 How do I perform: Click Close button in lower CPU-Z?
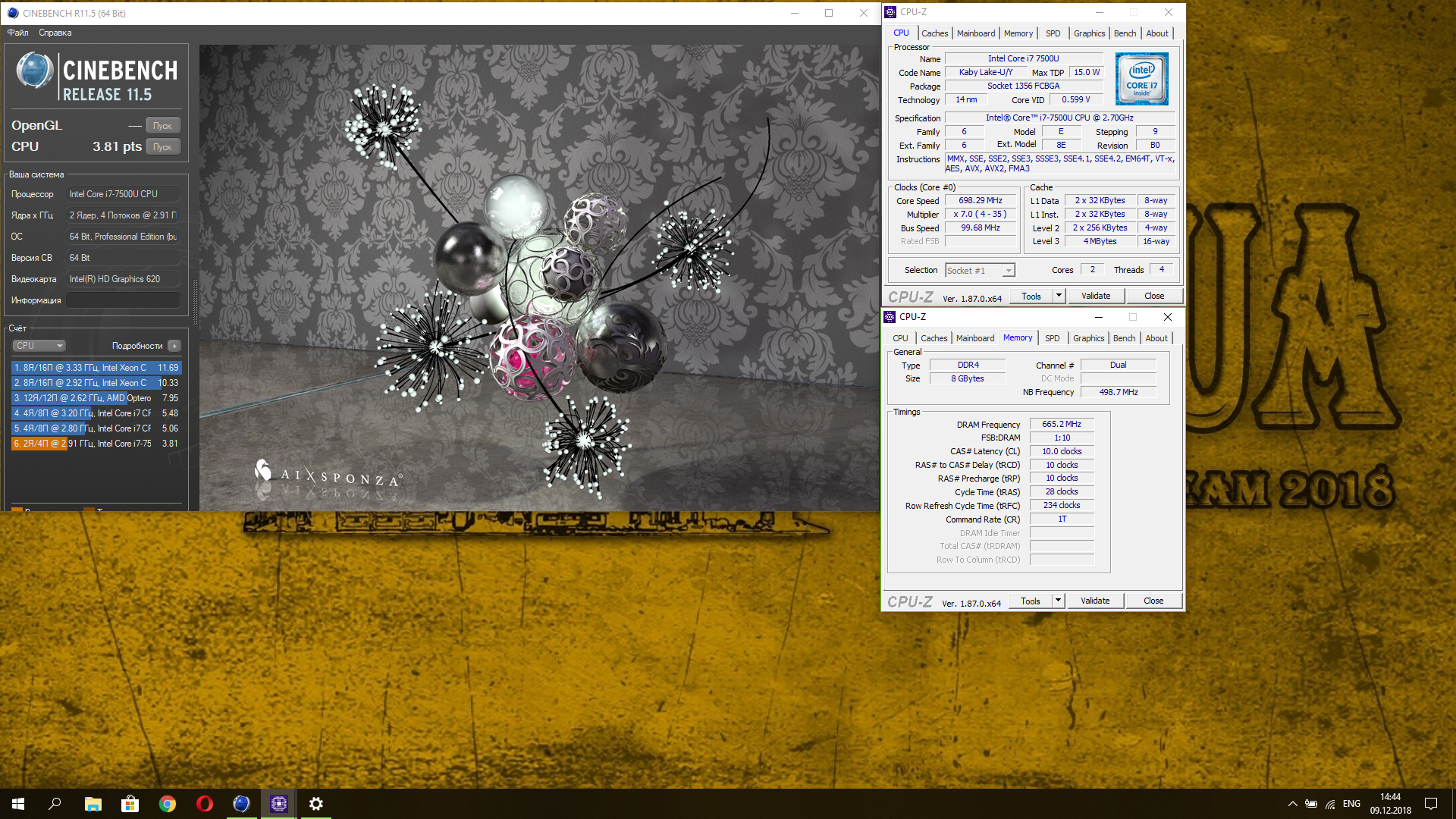click(x=1153, y=601)
